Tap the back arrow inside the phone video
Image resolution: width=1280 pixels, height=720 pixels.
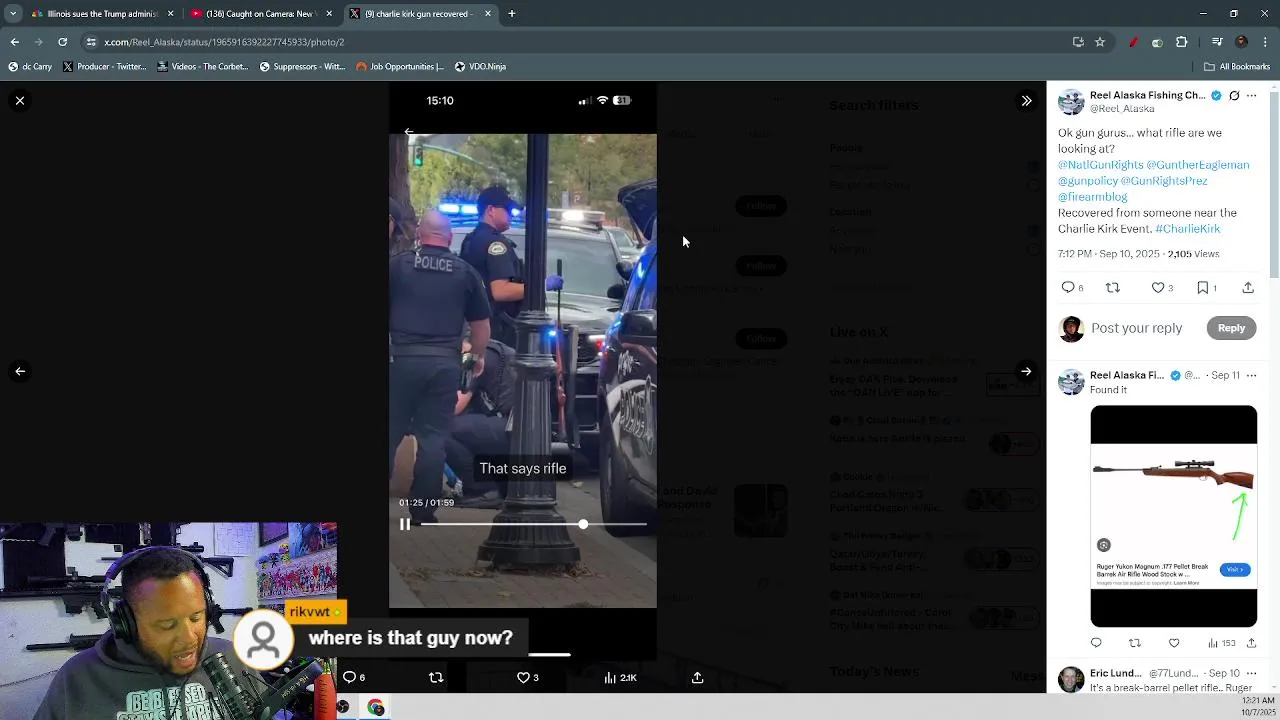pyautogui.click(x=409, y=132)
